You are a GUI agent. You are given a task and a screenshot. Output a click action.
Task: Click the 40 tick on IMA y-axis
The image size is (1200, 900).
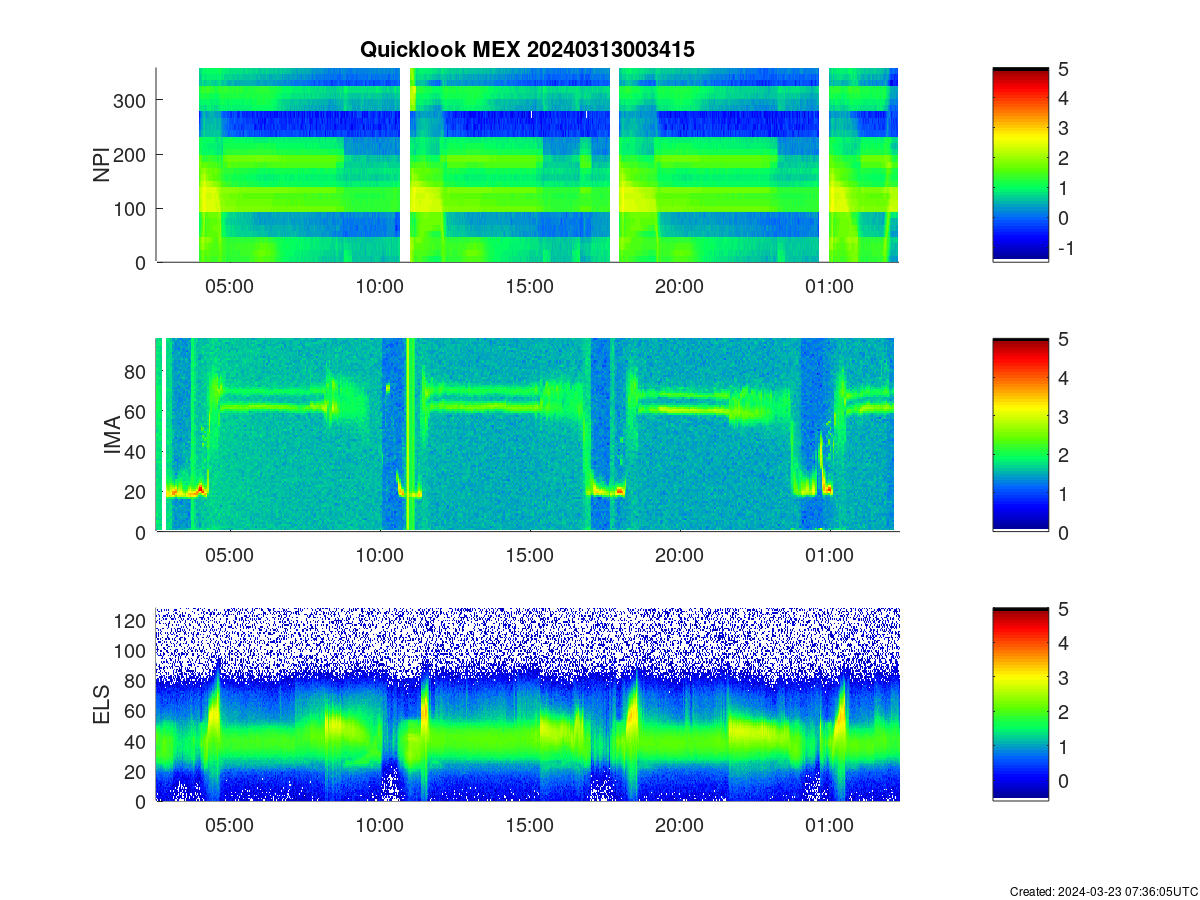click(135, 451)
